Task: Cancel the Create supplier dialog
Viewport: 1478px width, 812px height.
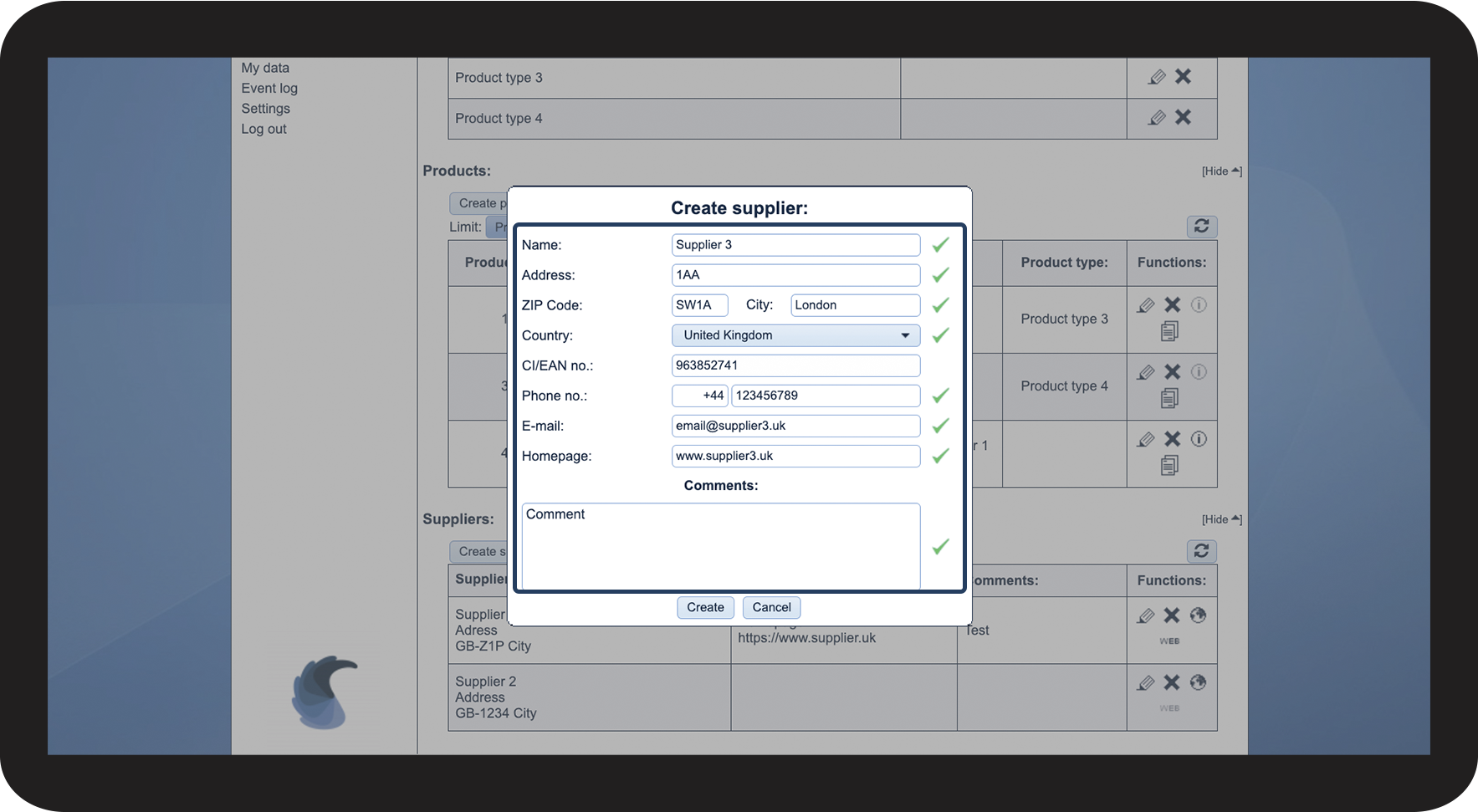Action: (771, 607)
